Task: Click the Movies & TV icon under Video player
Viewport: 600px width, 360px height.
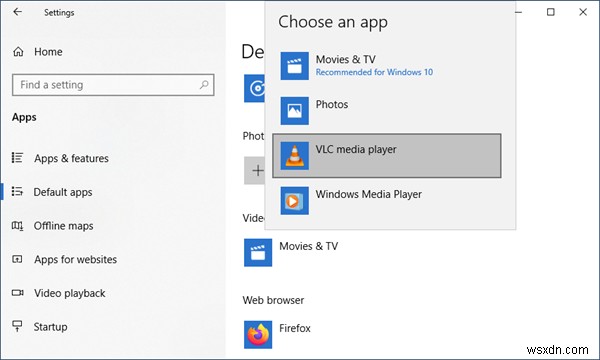Action: click(258, 252)
